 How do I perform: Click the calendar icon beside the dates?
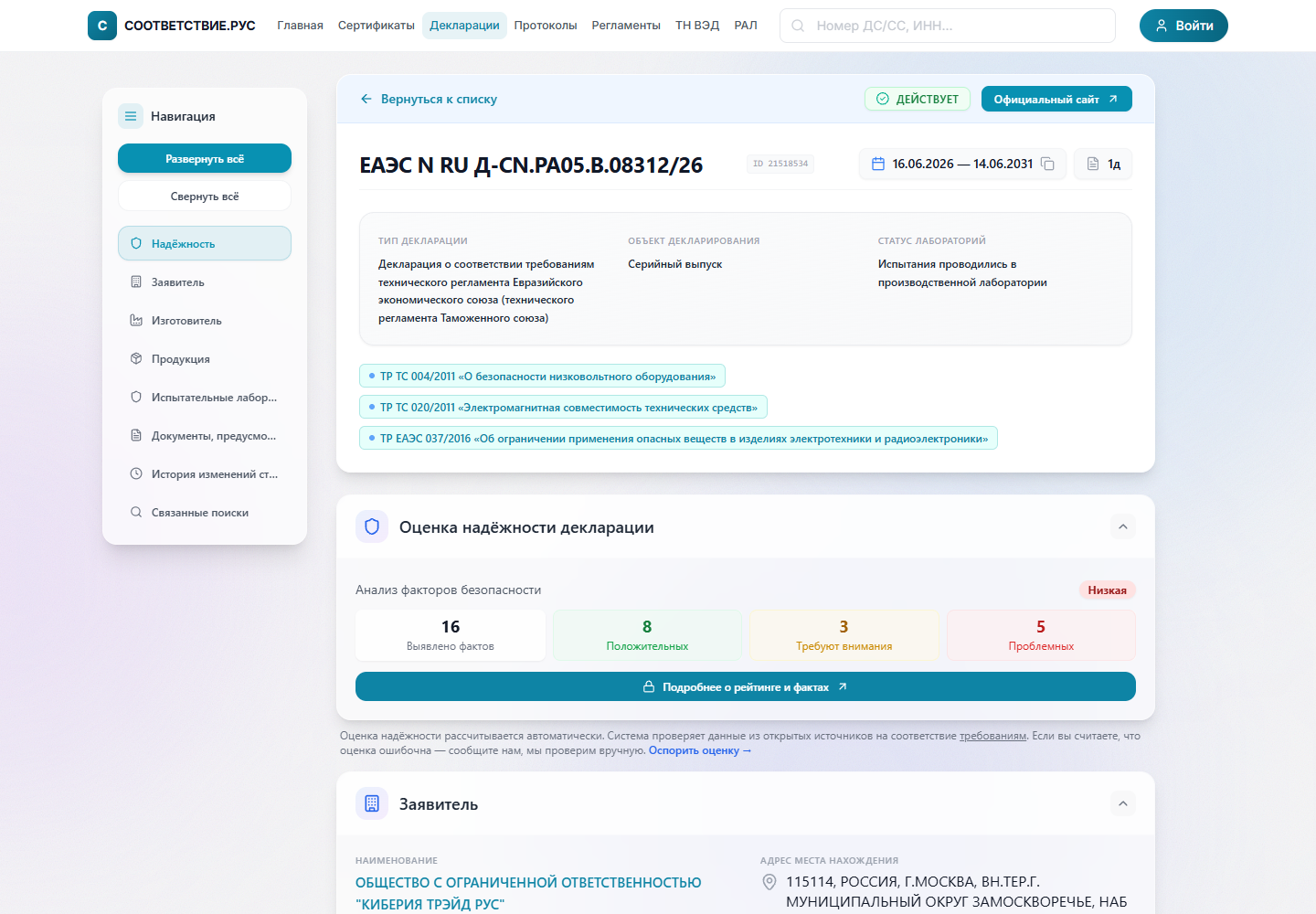click(878, 164)
